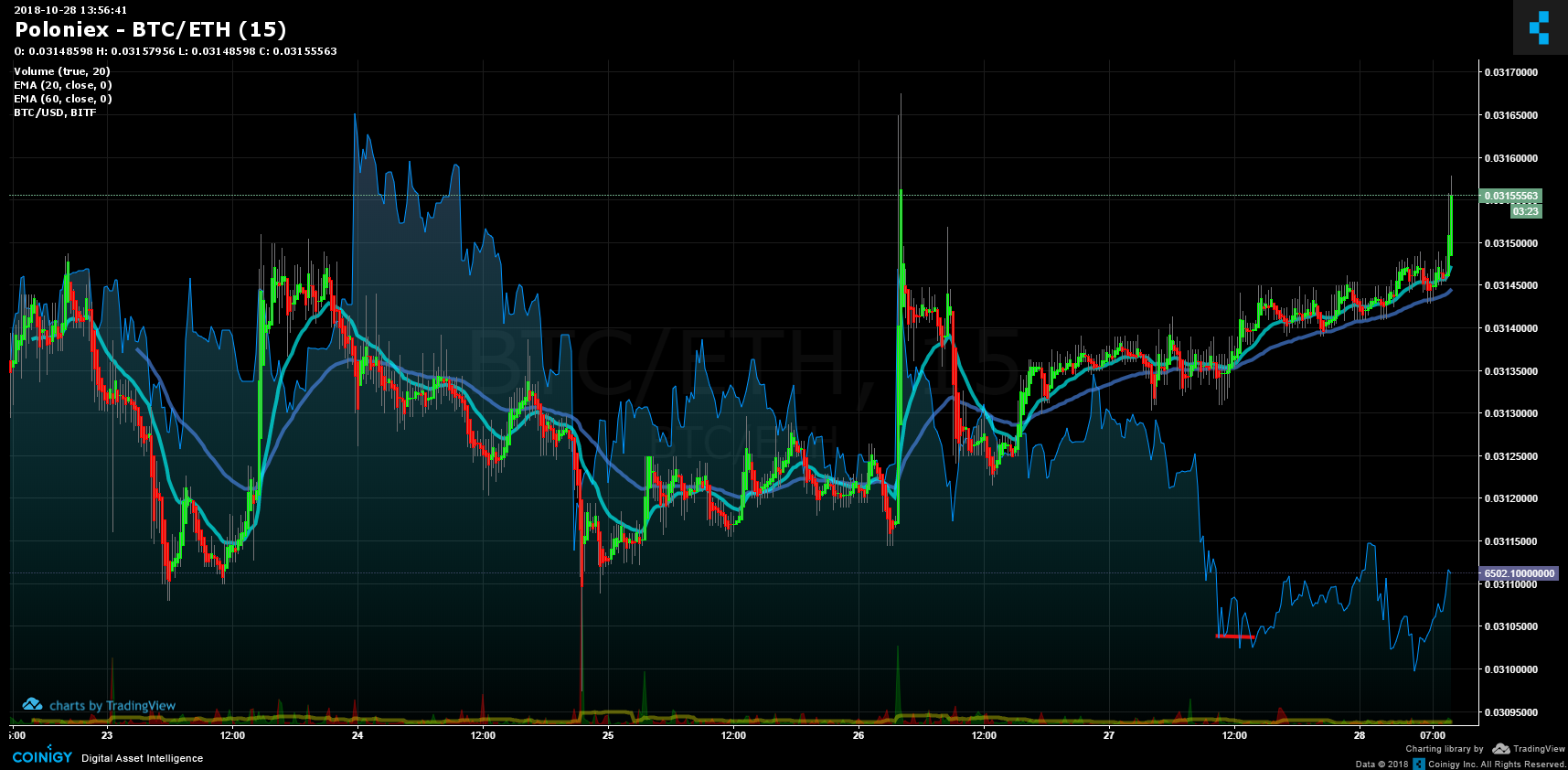Click the date label 24 on the time axis
This screenshot has width=1568, height=770.
(x=357, y=735)
